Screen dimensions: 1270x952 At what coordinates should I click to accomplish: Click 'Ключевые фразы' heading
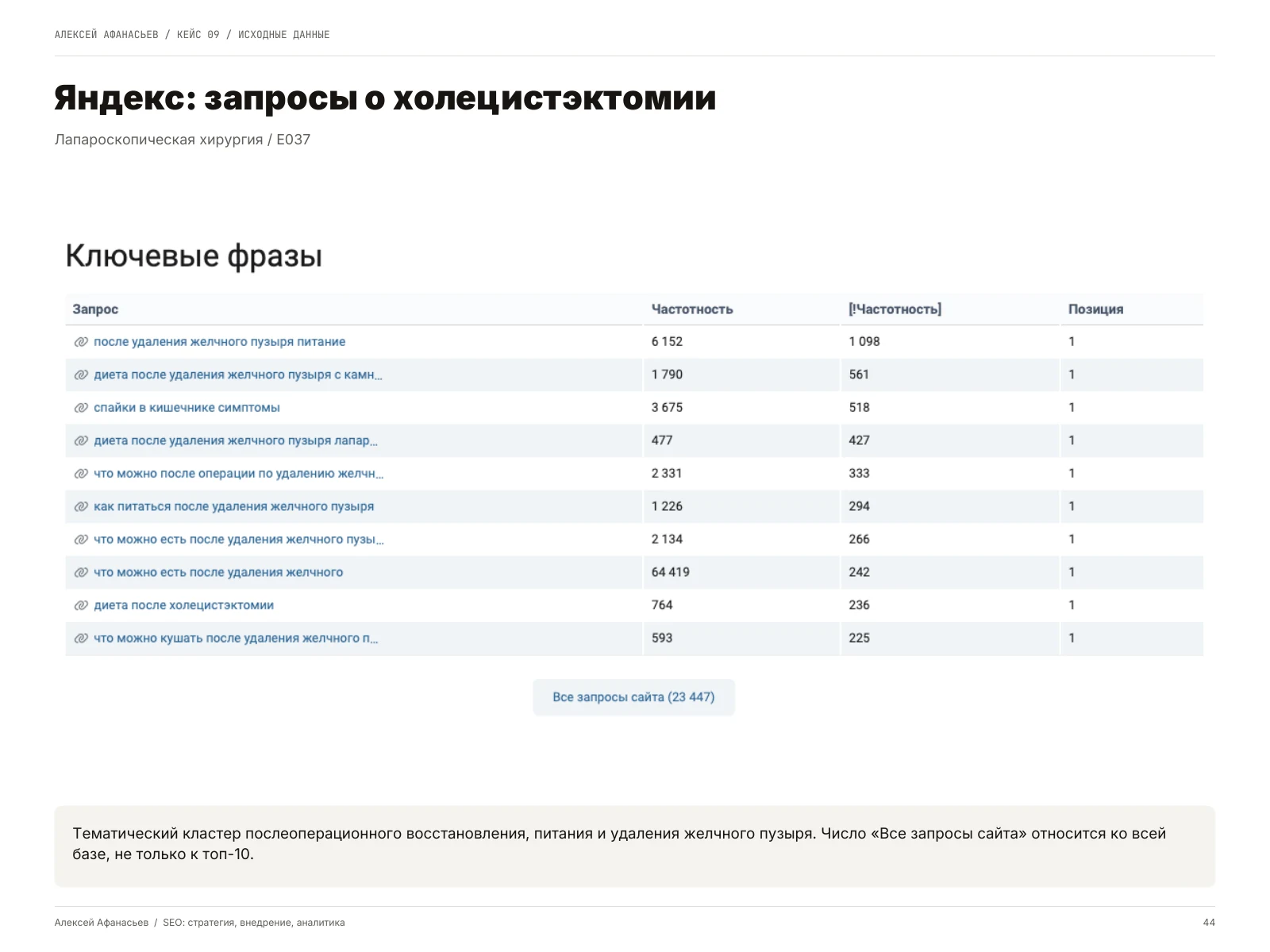[x=194, y=256]
